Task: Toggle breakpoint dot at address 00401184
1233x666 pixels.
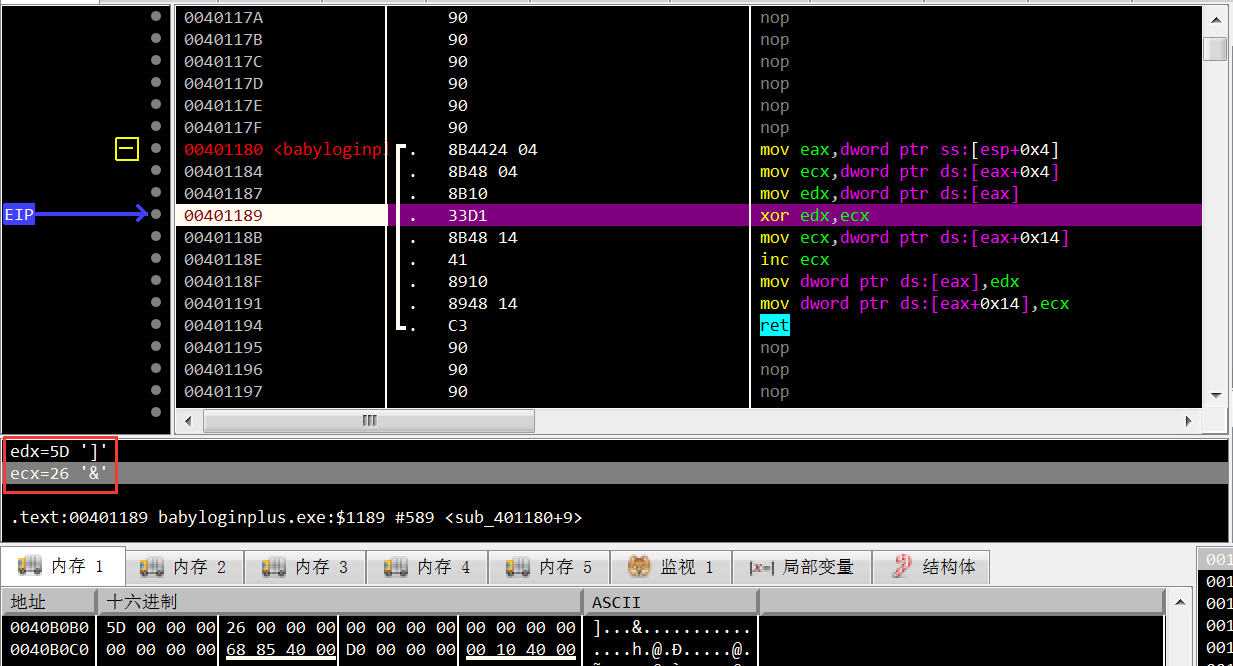Action: 155,171
